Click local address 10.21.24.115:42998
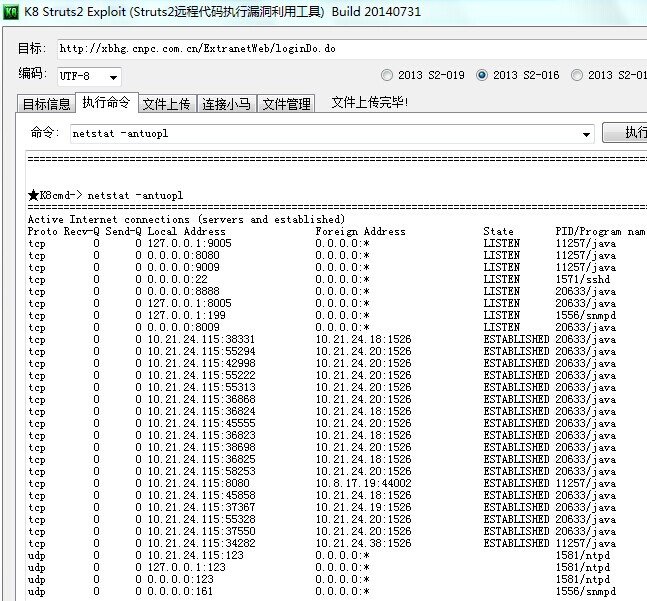 point(201,363)
